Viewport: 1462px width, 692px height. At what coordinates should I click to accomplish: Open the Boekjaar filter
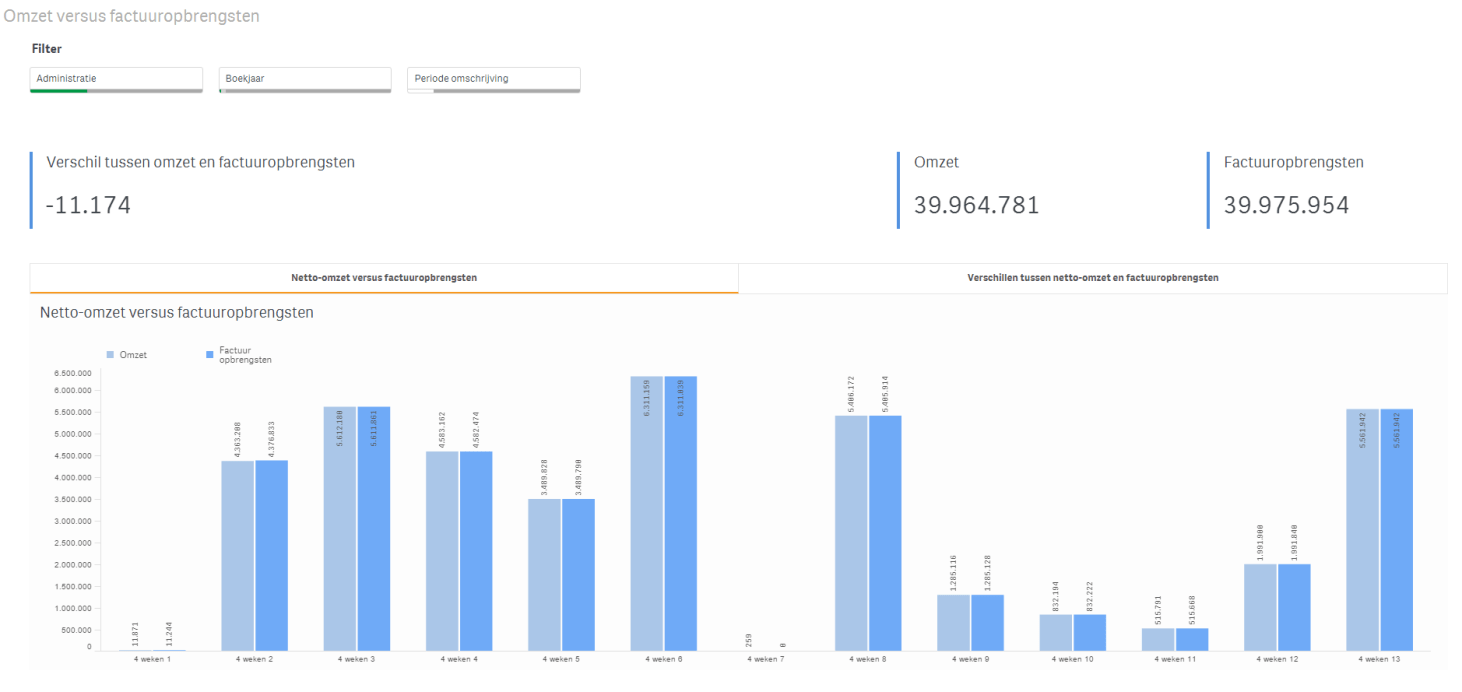304,78
